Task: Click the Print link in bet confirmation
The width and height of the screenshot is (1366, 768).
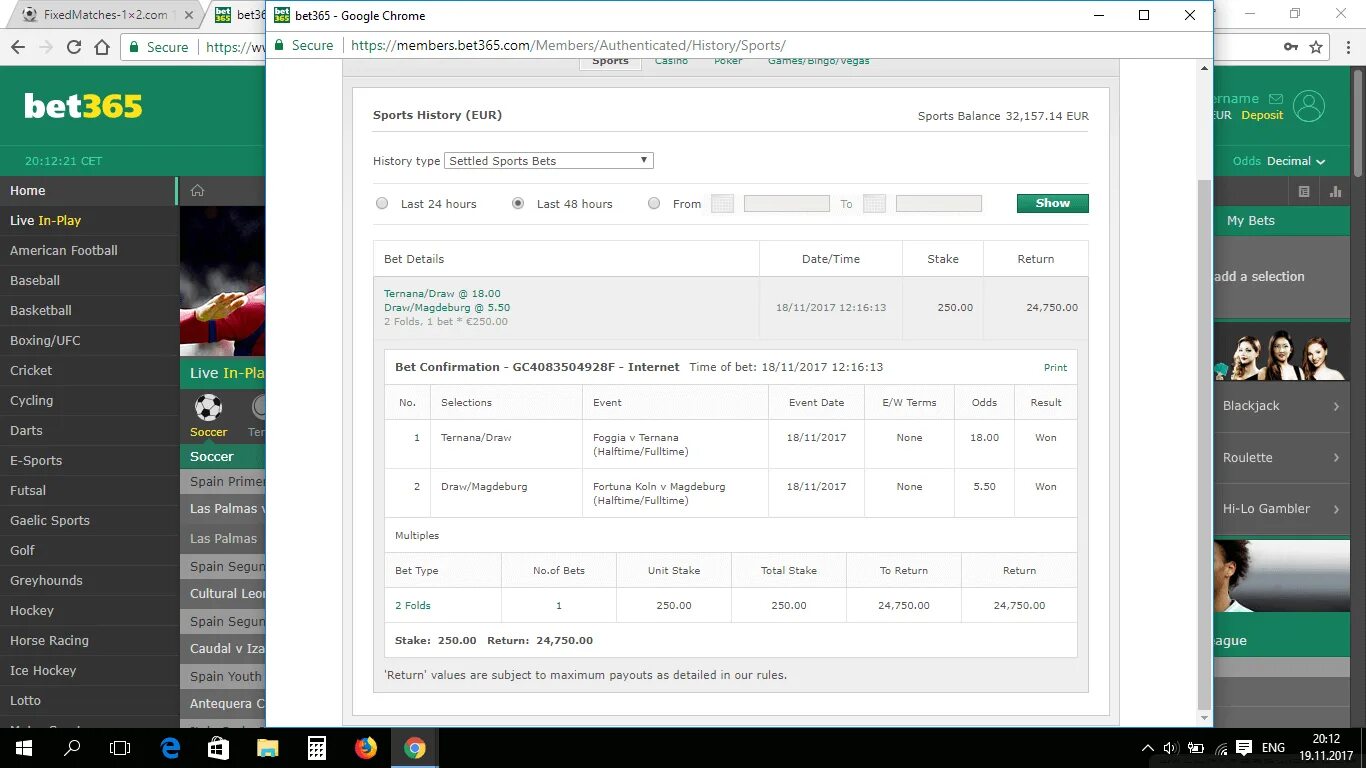Action: 1055,368
